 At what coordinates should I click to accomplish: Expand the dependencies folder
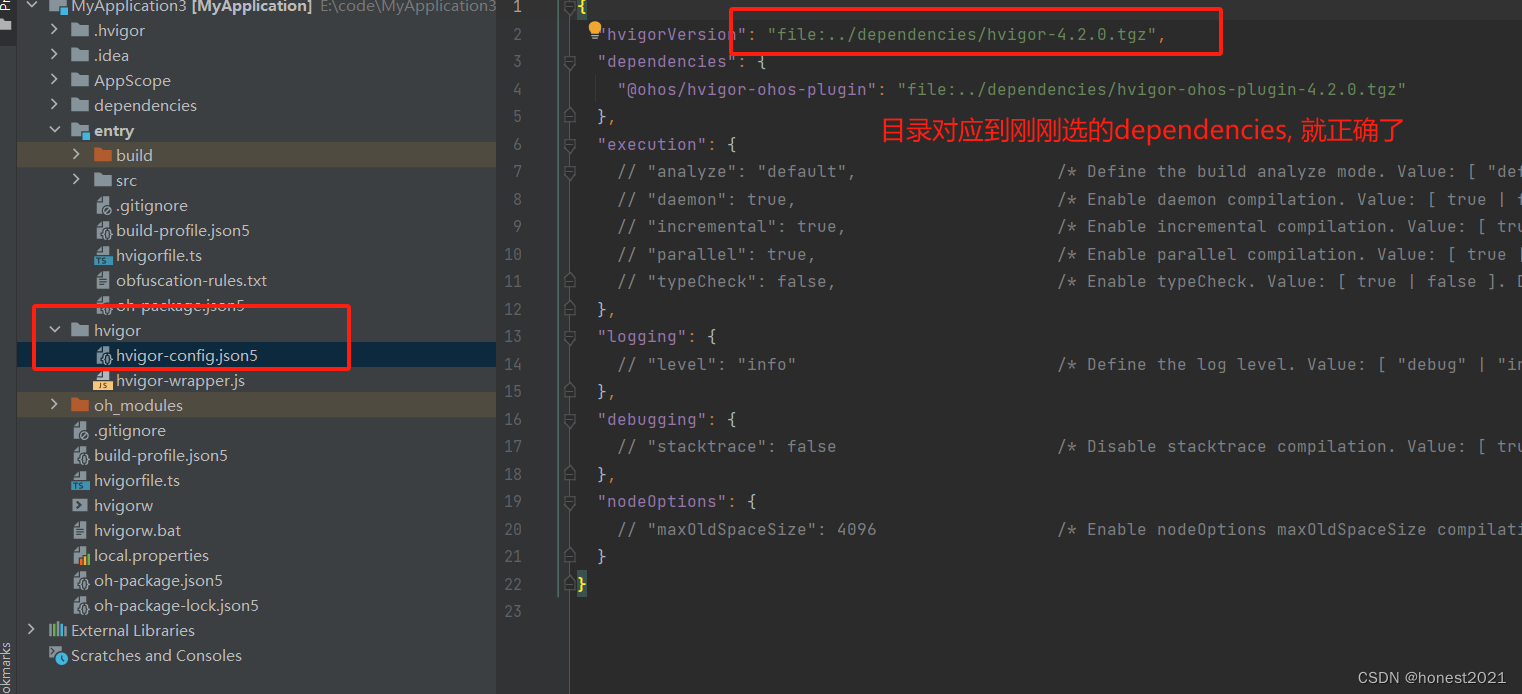click(56, 105)
